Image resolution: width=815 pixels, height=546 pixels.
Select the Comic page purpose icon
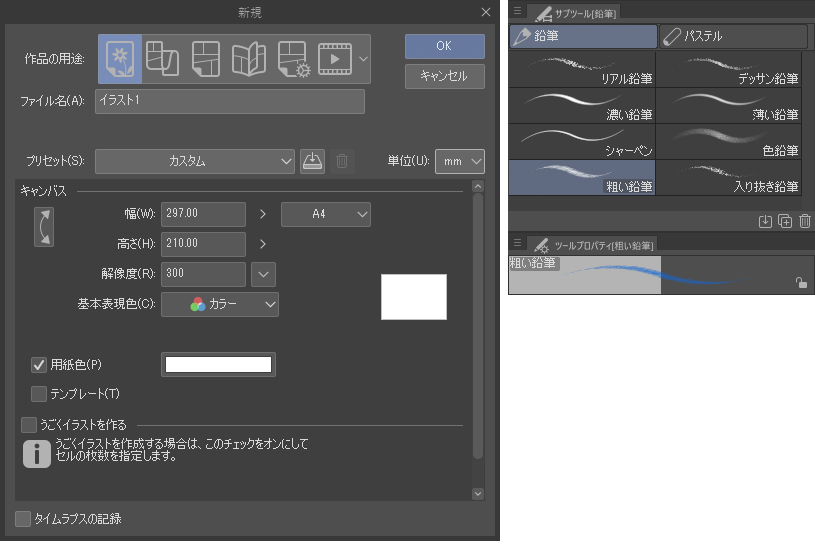205,59
